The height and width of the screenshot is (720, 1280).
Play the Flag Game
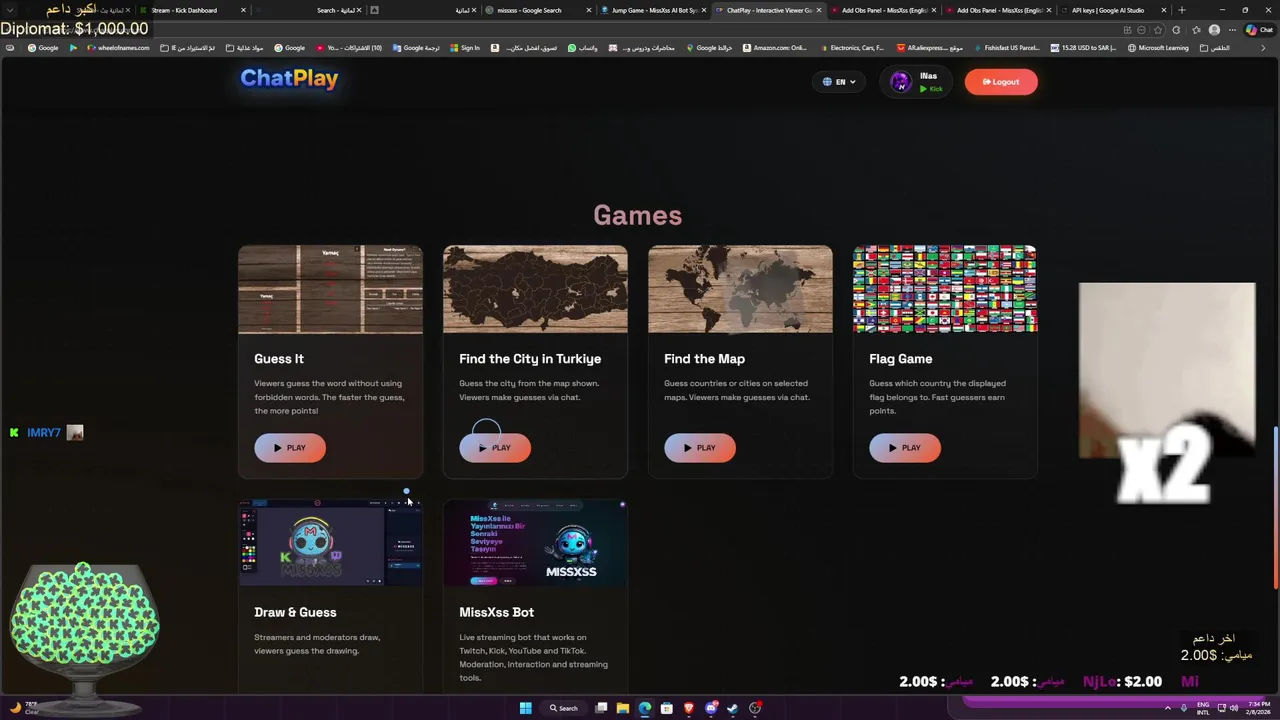click(x=905, y=448)
